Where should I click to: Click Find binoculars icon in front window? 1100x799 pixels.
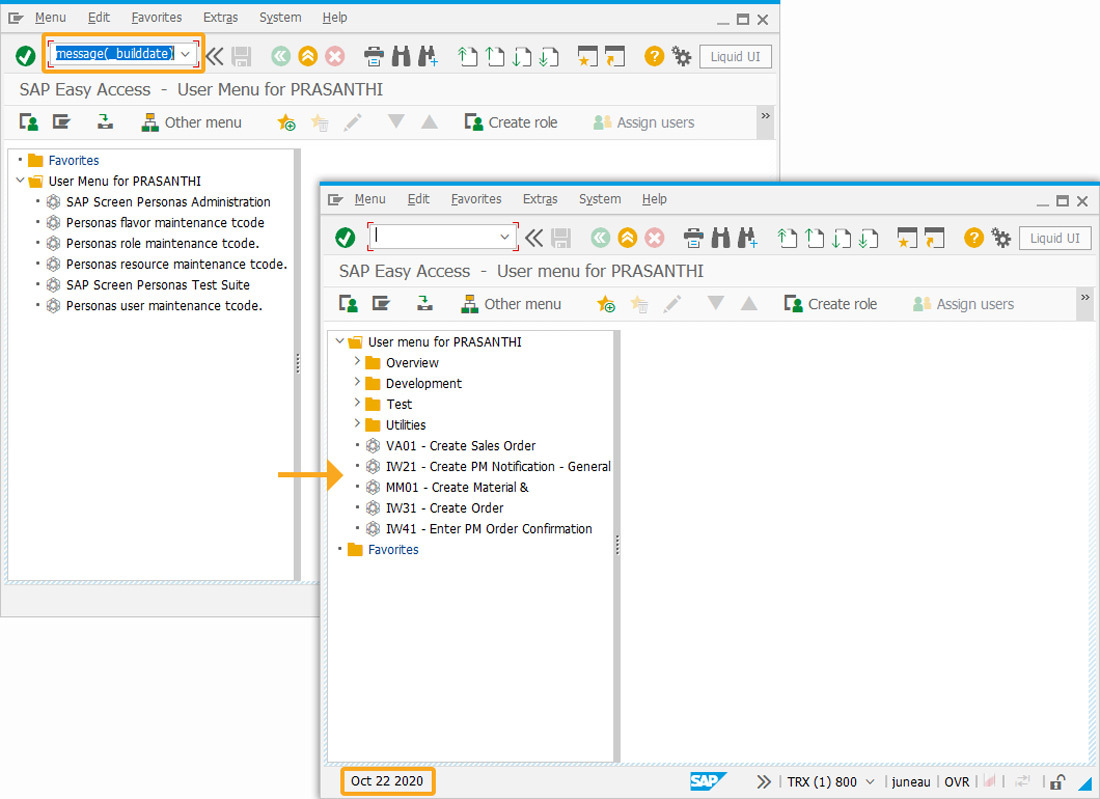(x=720, y=238)
